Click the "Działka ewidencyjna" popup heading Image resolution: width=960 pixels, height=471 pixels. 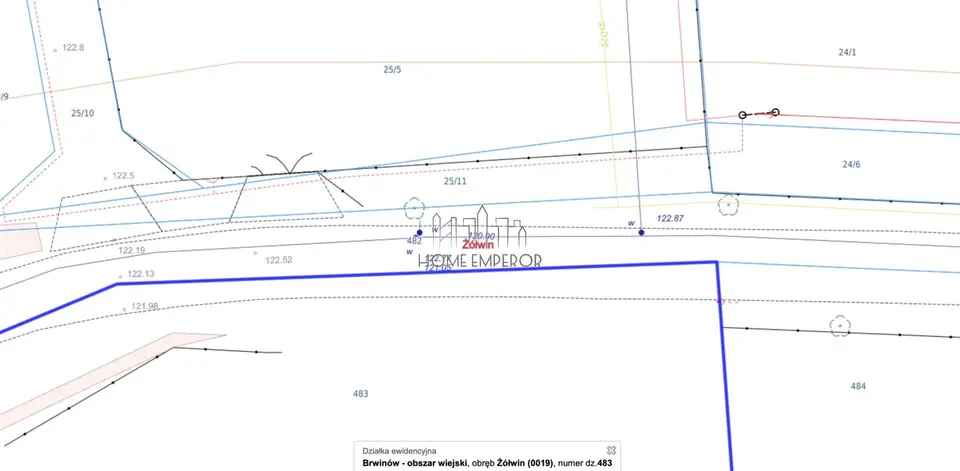399,451
